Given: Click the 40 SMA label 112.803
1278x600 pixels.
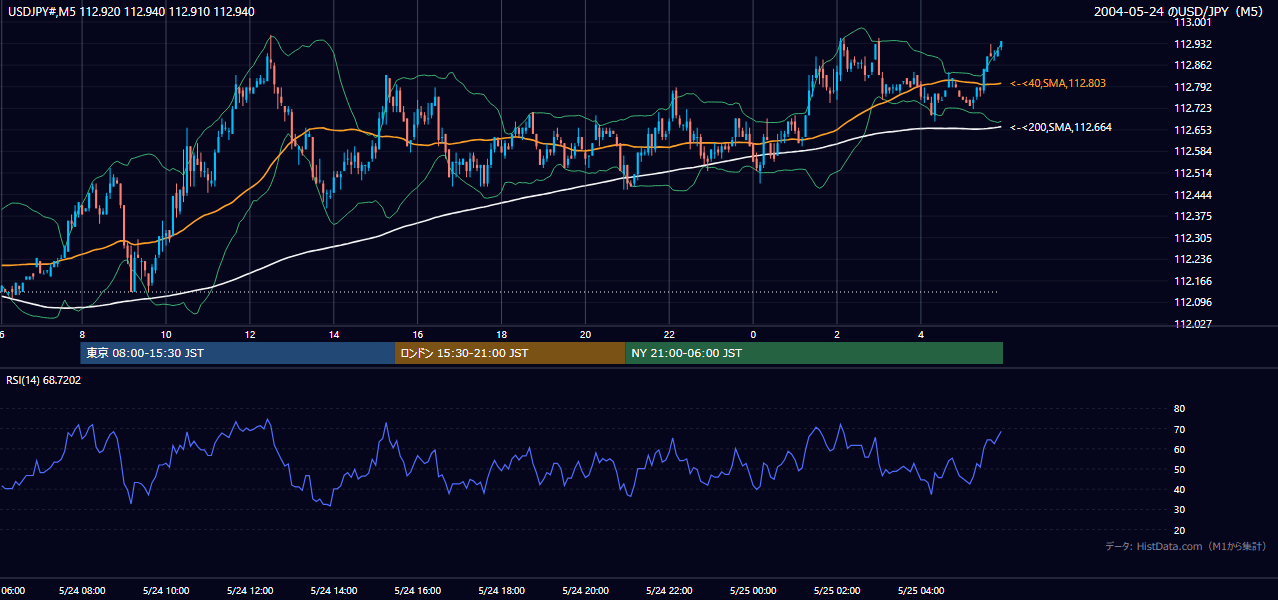Looking at the screenshot, I should 1058,84.
